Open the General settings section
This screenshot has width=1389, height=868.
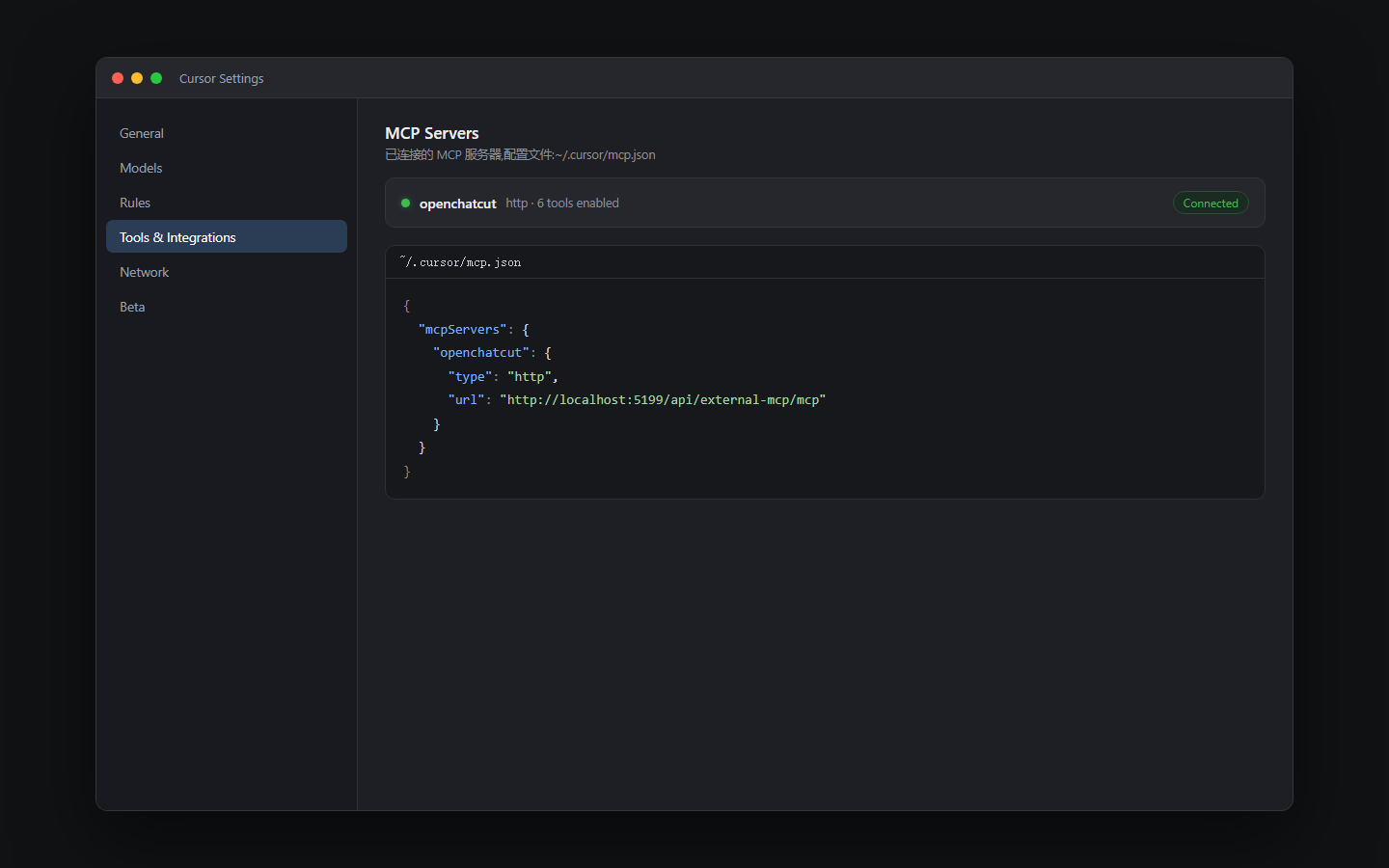tap(227, 133)
